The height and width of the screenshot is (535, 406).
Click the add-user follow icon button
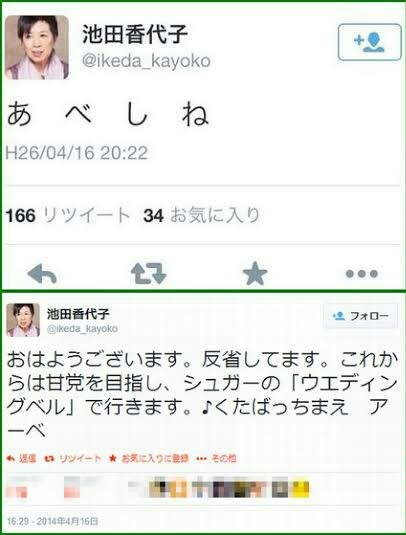click(x=369, y=42)
